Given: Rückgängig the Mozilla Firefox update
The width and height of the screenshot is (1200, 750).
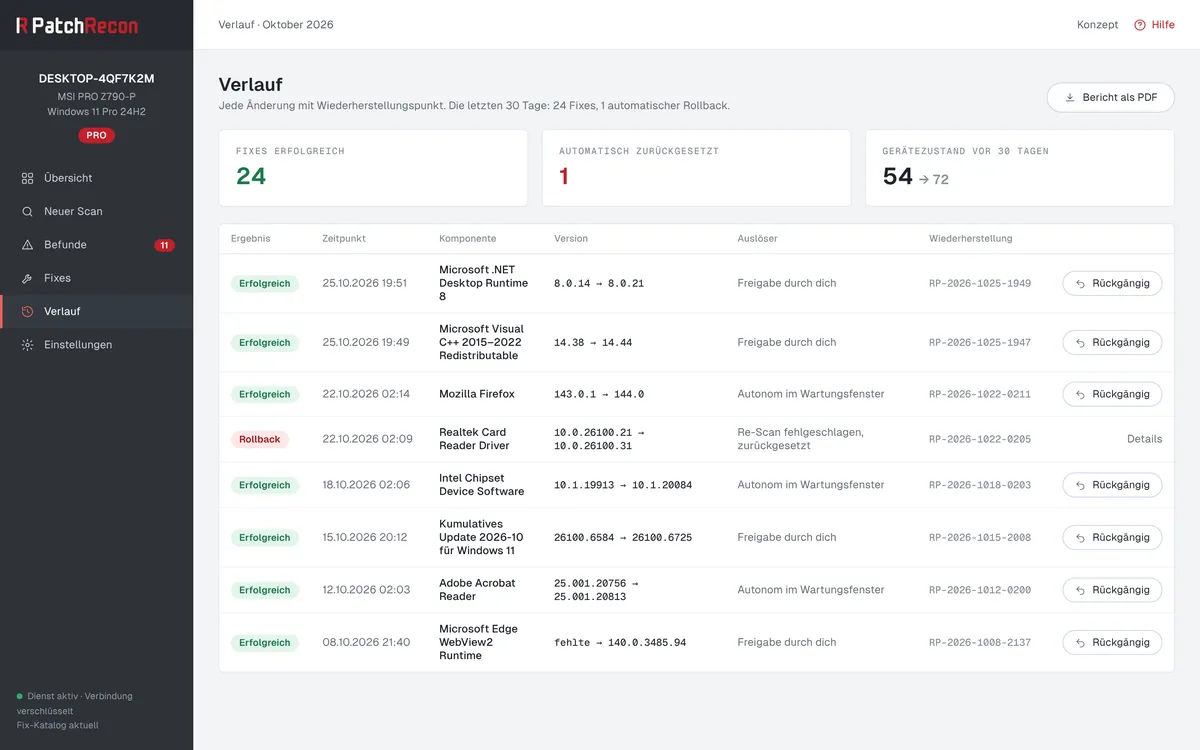Looking at the screenshot, I should coord(1112,394).
